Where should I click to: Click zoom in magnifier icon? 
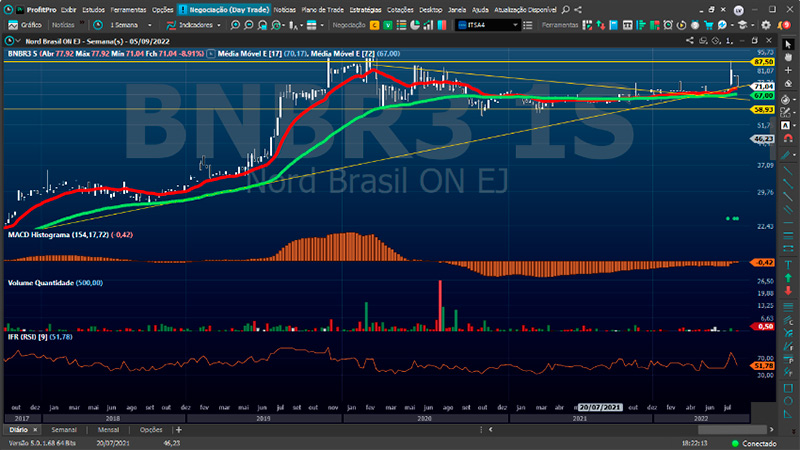pyautogui.click(x=235, y=25)
